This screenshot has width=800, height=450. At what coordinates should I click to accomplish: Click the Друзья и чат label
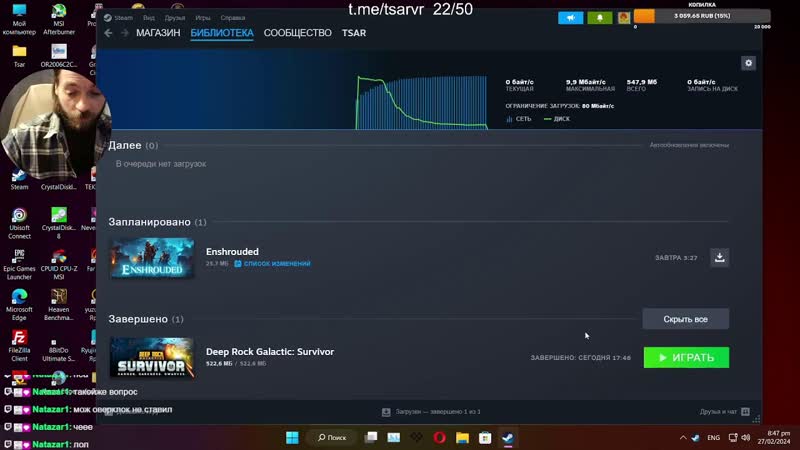718,411
